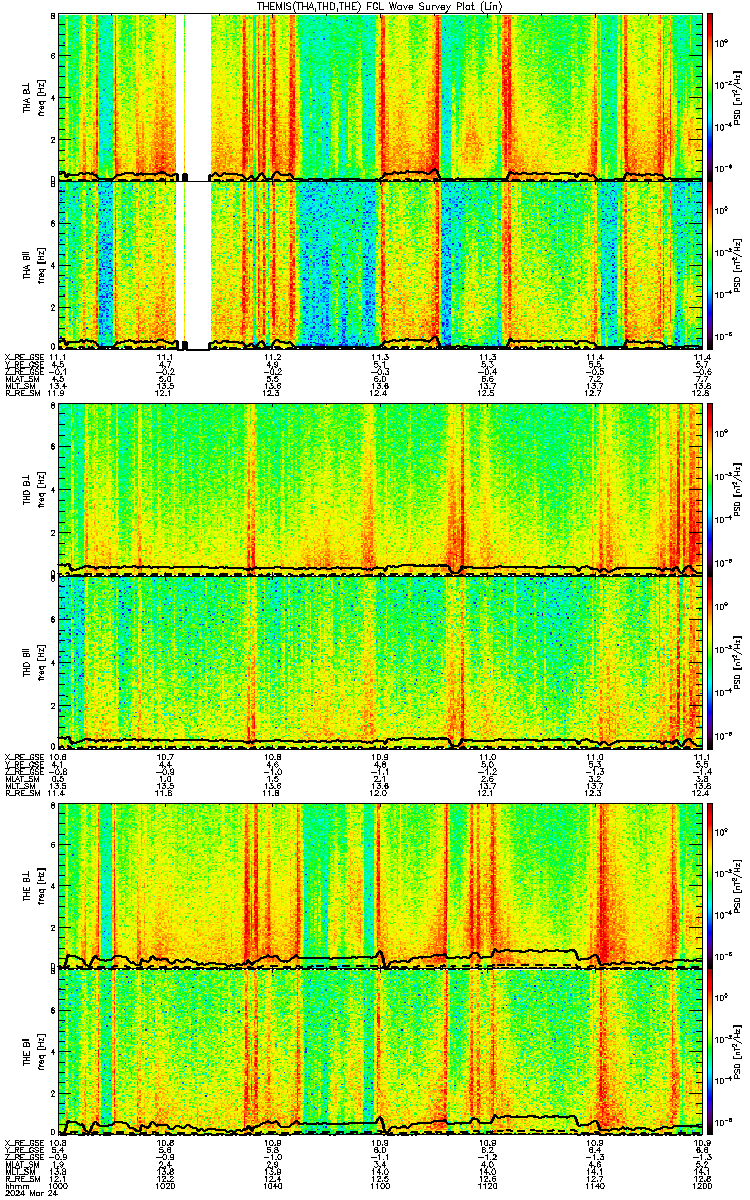The width and height of the screenshot is (750, 1200).
Task: Click the THA B-parallel y-axis label
Action: pyautogui.click(x=27, y=264)
